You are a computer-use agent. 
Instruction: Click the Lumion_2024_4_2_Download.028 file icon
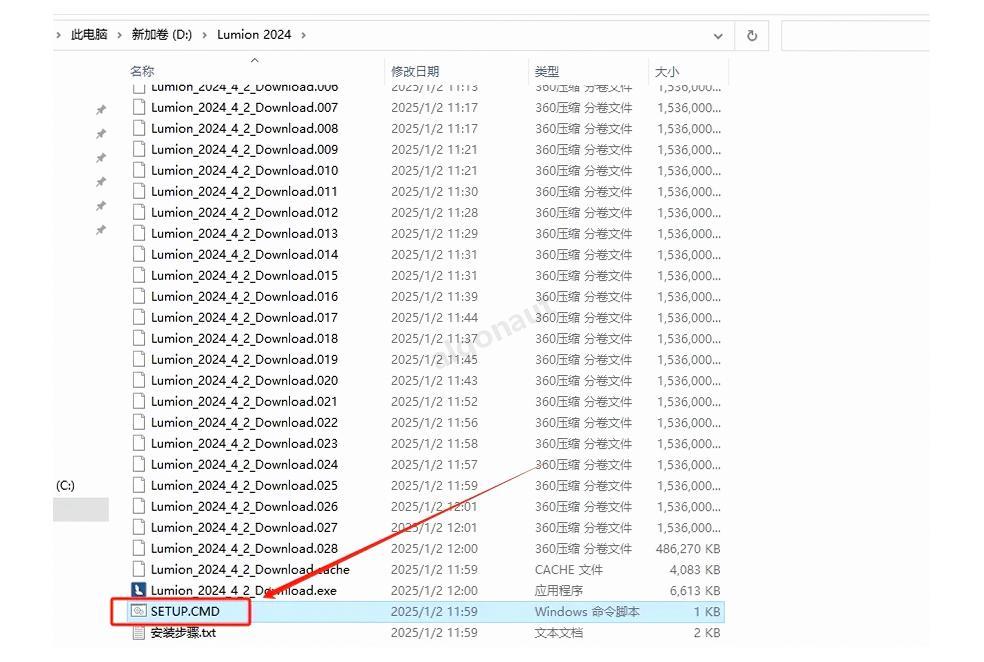click(x=139, y=548)
